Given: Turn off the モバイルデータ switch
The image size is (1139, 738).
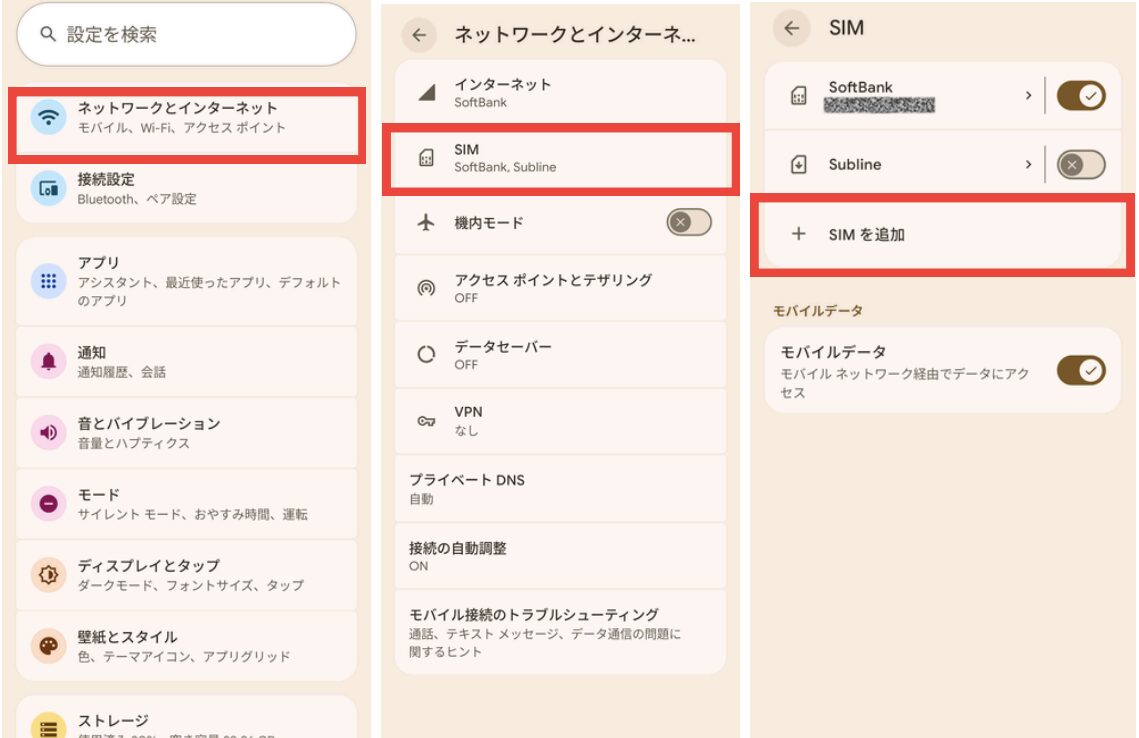Looking at the screenshot, I should (1081, 371).
